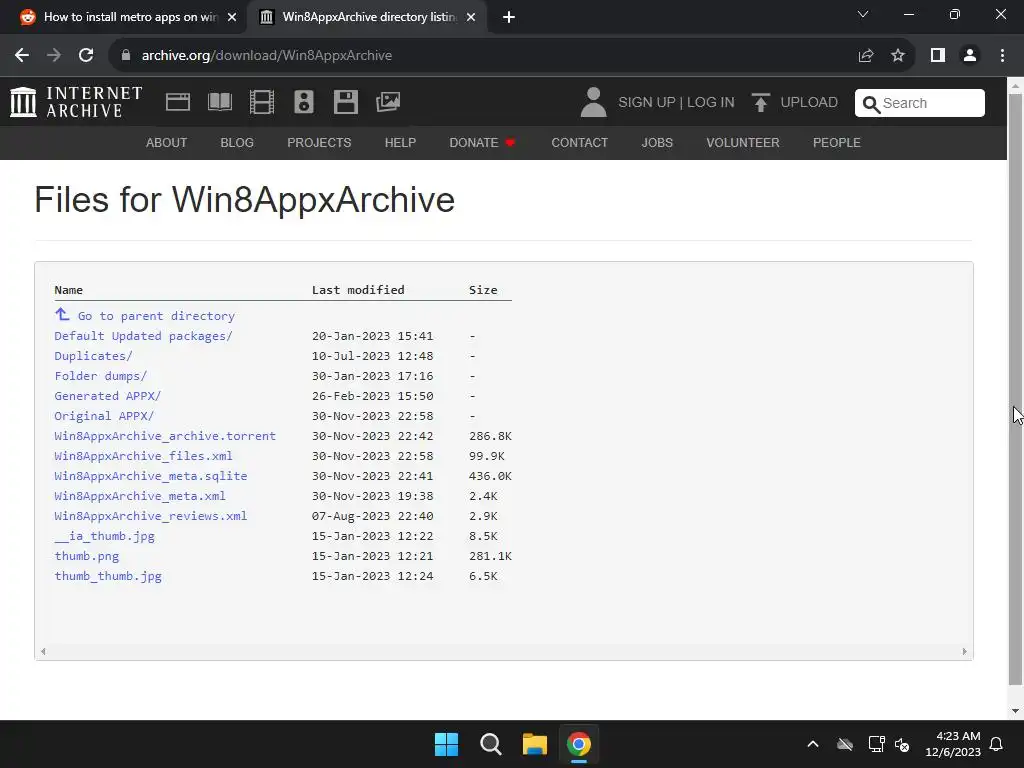Click the Chrome icon in the taskbar
This screenshot has width=1024, height=768.
[x=579, y=744]
